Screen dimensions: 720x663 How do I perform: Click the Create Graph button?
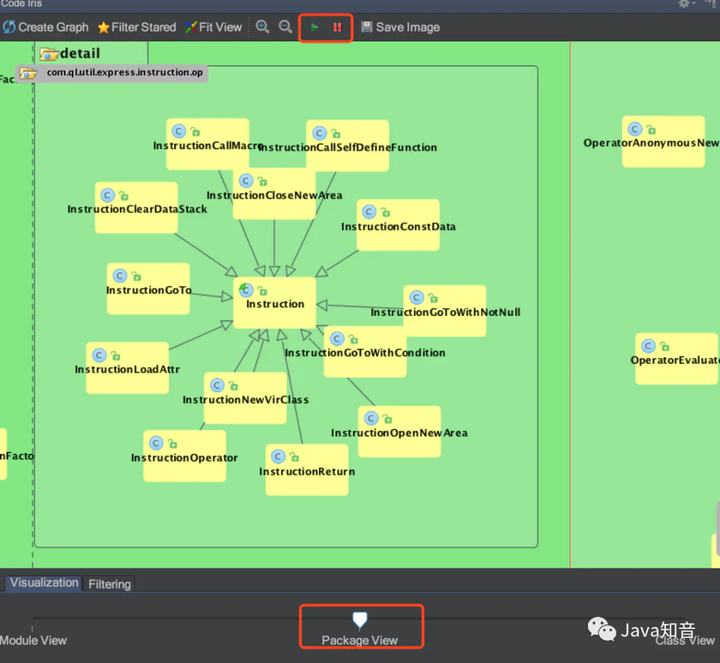45,28
